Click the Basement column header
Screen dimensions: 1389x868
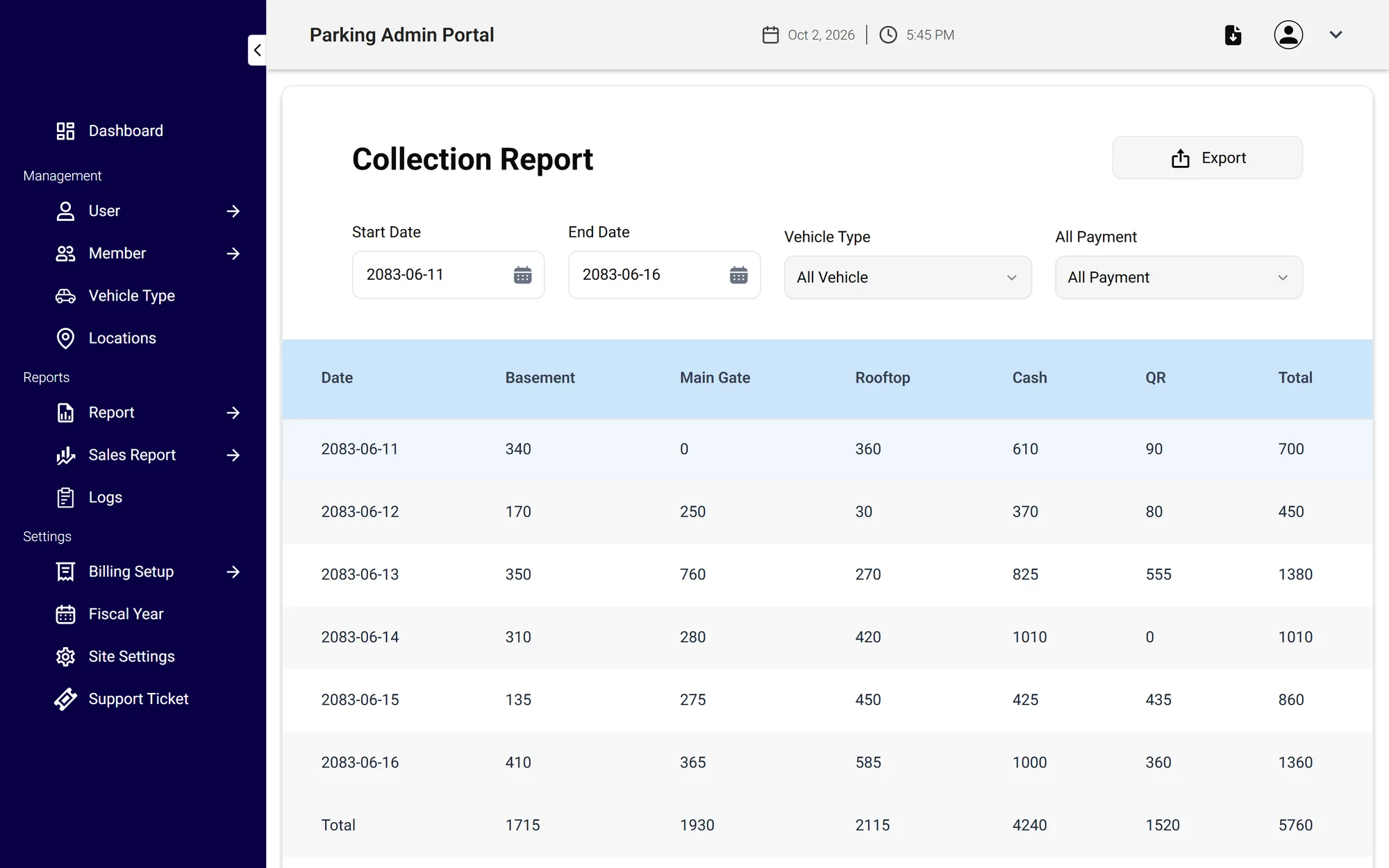click(x=540, y=378)
